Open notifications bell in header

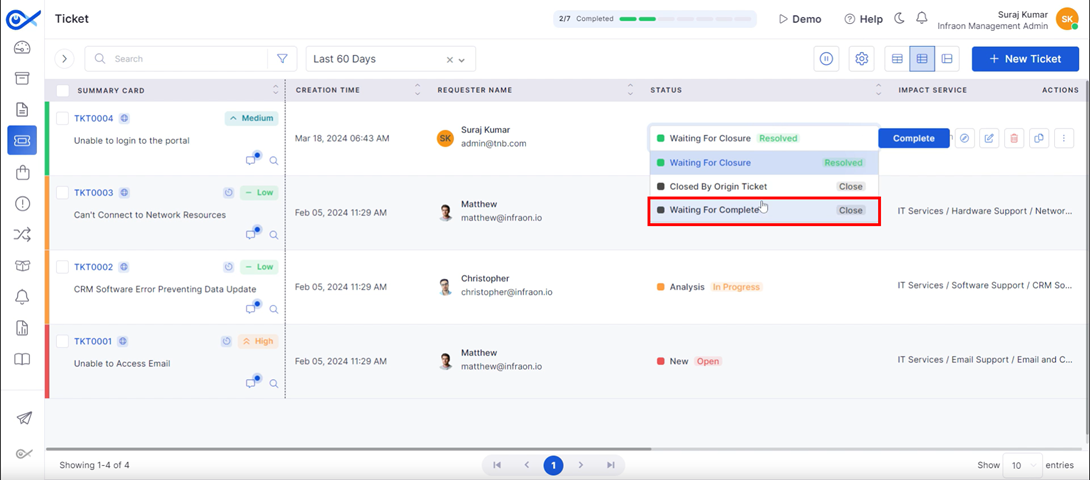coord(921,19)
